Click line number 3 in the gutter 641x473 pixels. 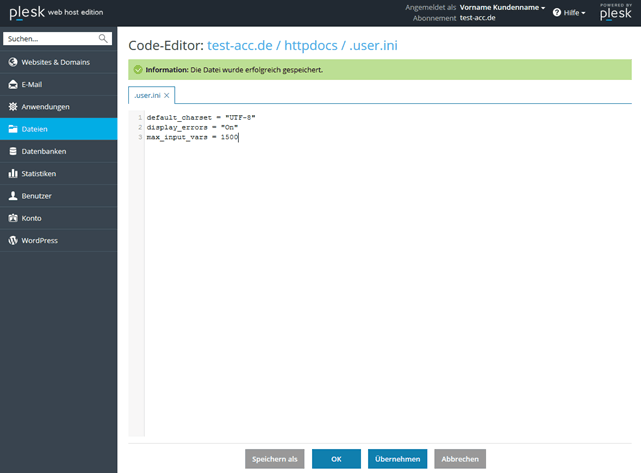tap(140, 137)
